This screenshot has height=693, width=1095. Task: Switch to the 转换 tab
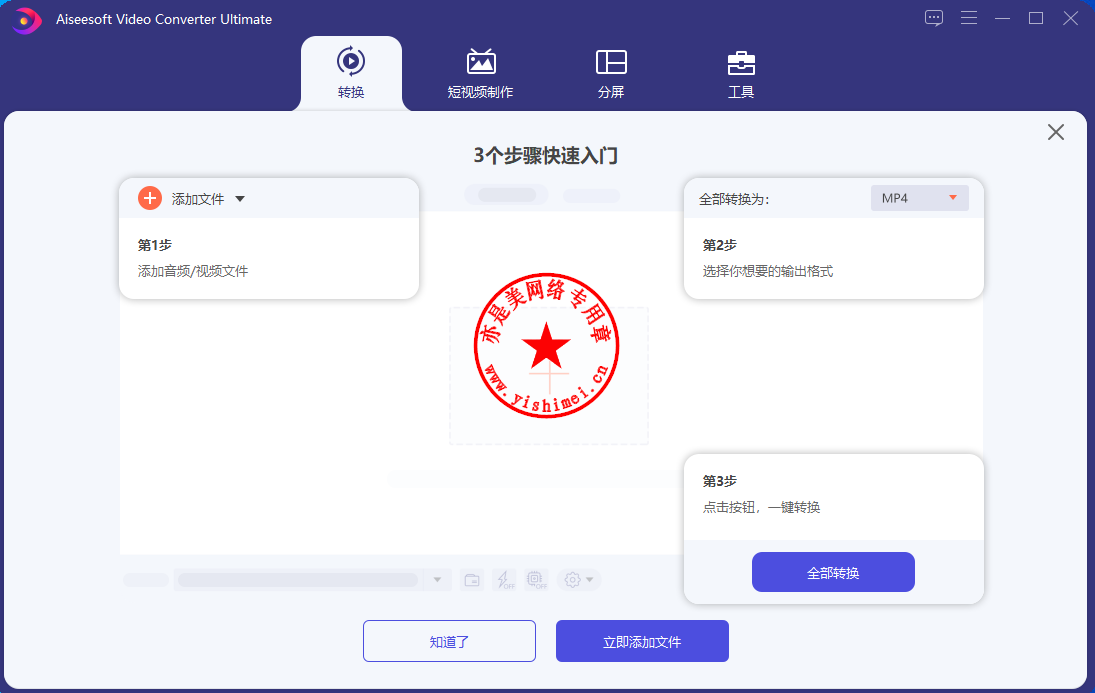pyautogui.click(x=351, y=74)
